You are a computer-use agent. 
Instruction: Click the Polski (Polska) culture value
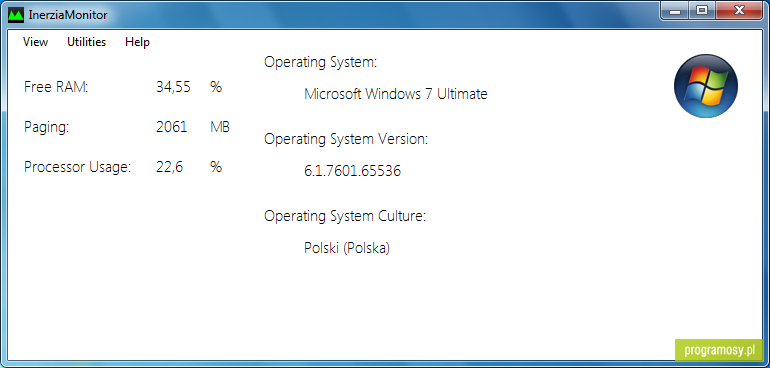[347, 248]
